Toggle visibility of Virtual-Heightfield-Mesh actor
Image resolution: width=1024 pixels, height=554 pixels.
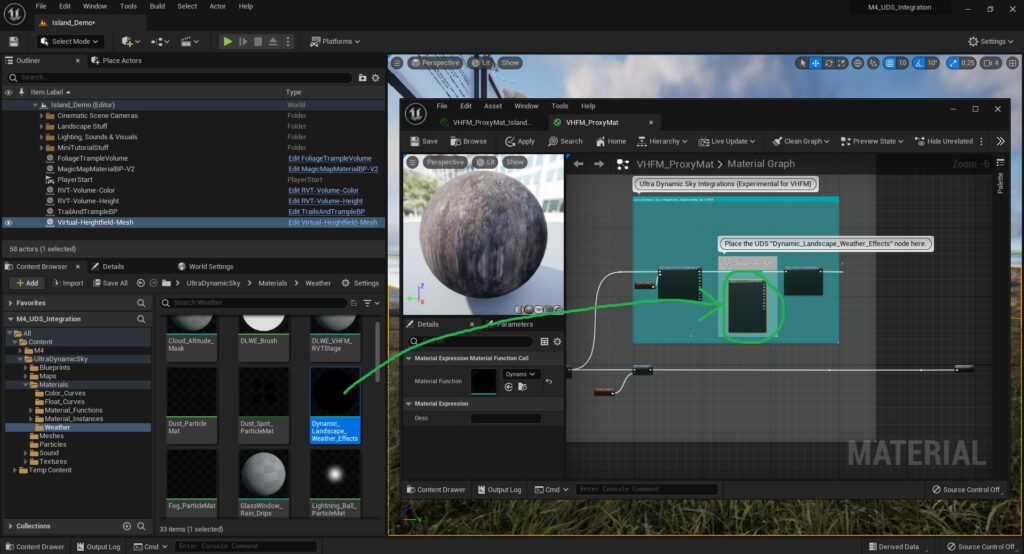[8, 223]
